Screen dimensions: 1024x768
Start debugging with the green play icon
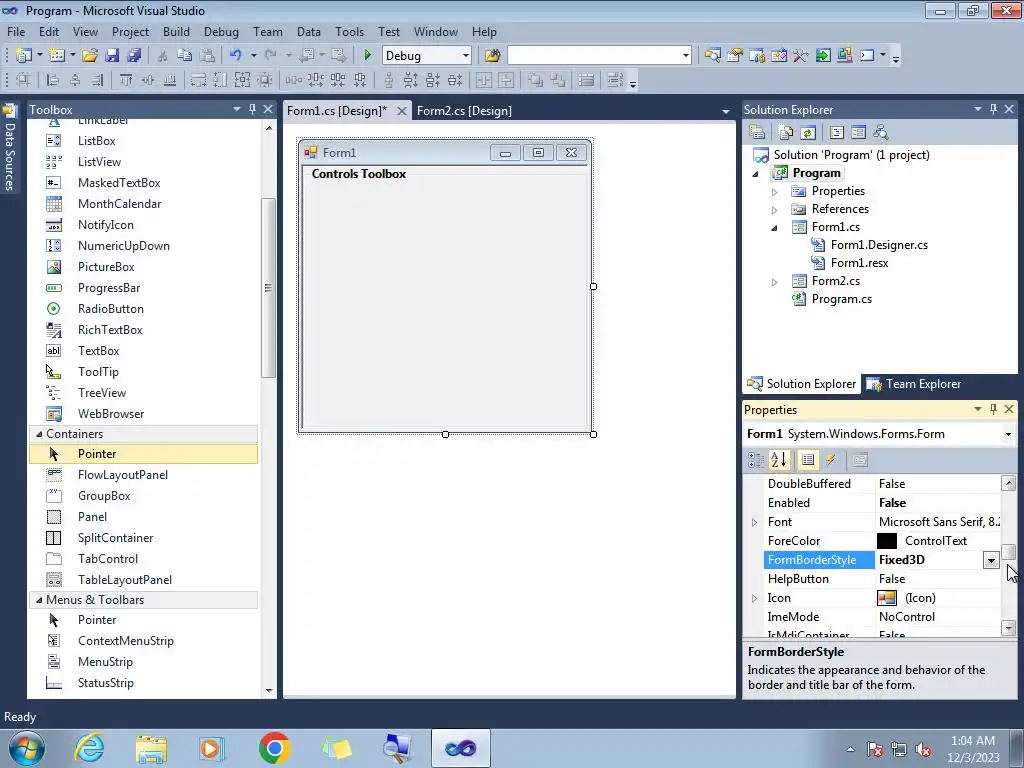tap(368, 56)
